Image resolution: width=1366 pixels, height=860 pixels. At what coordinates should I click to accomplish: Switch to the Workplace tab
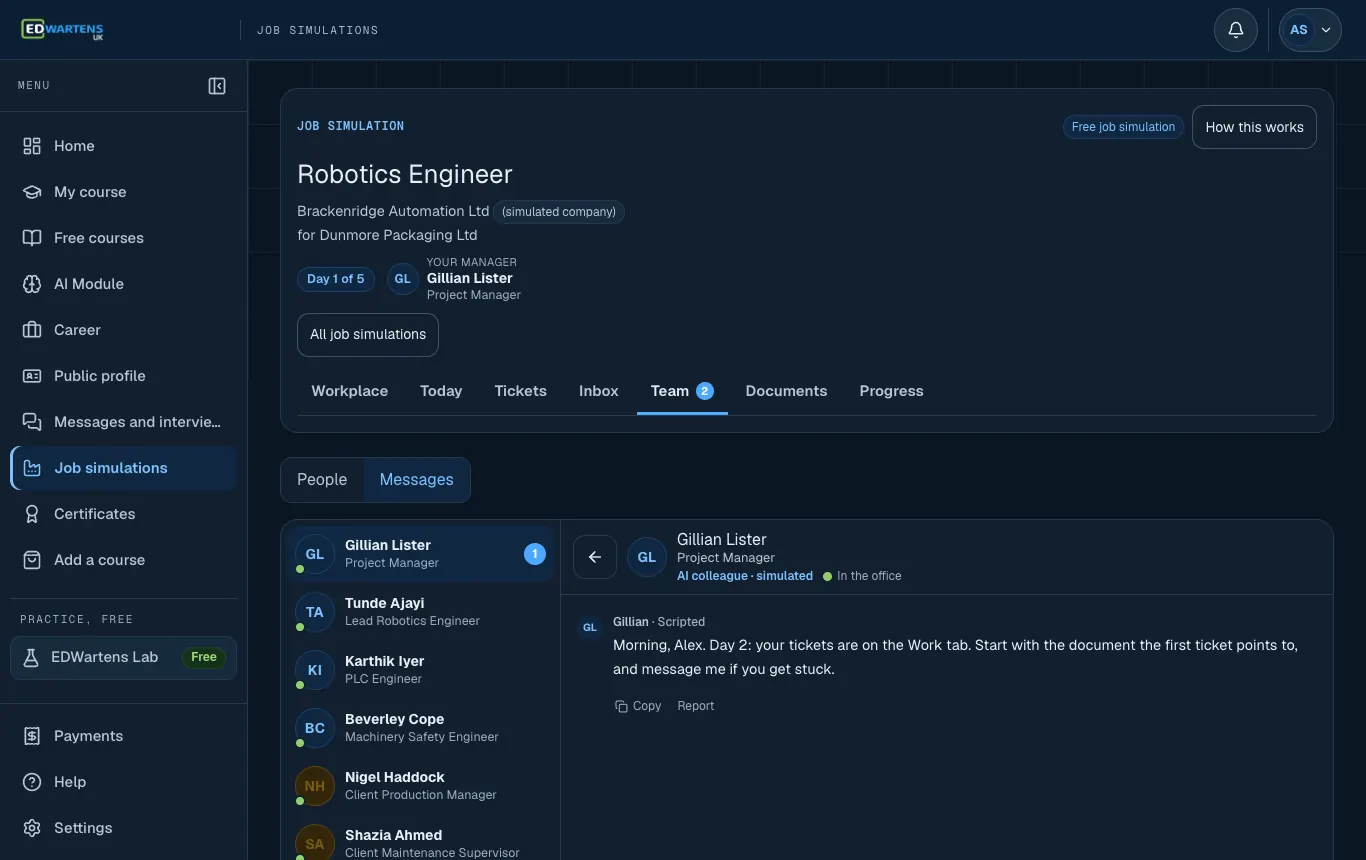(x=350, y=391)
